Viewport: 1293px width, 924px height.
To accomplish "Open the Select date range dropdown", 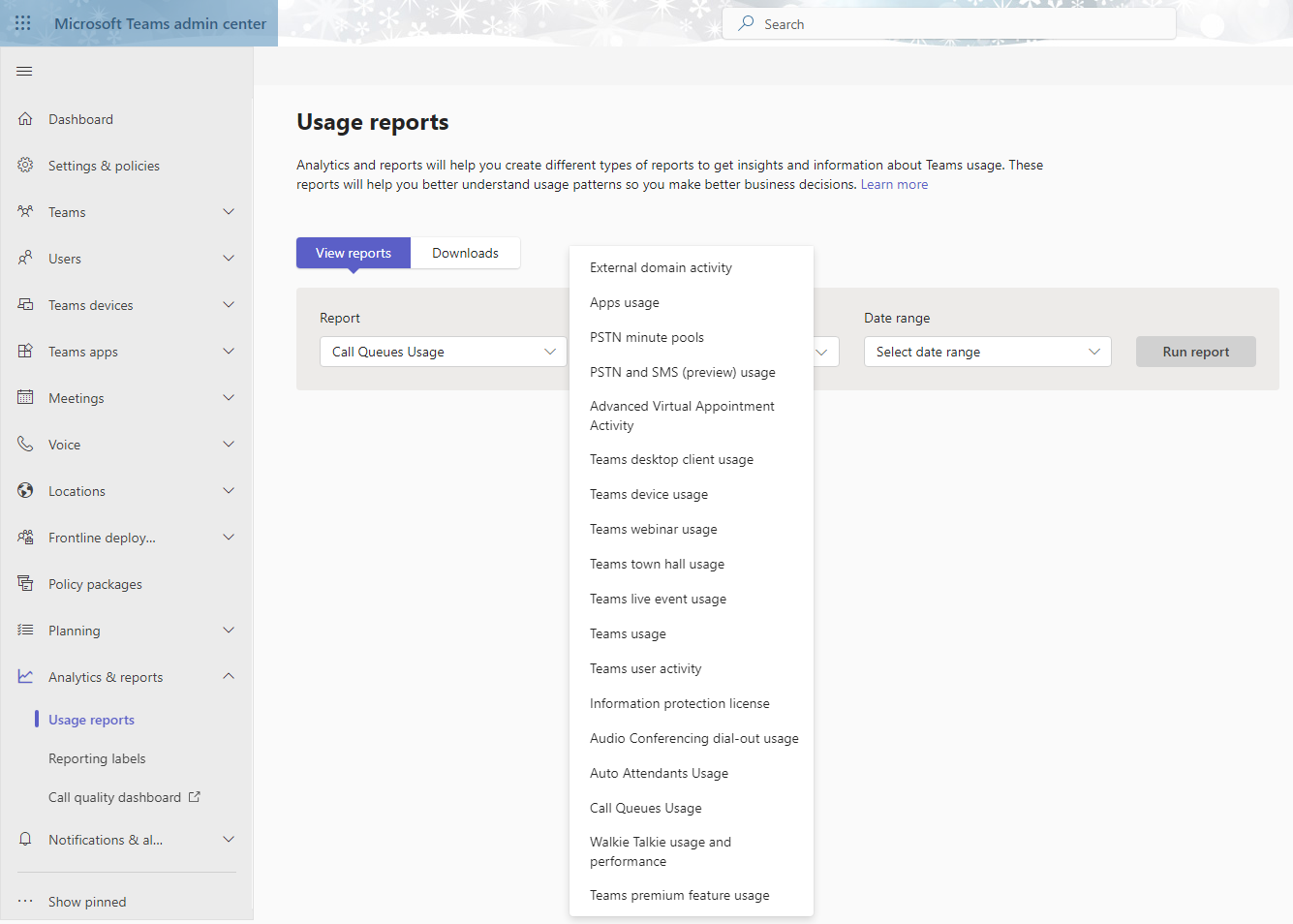I will click(x=987, y=352).
